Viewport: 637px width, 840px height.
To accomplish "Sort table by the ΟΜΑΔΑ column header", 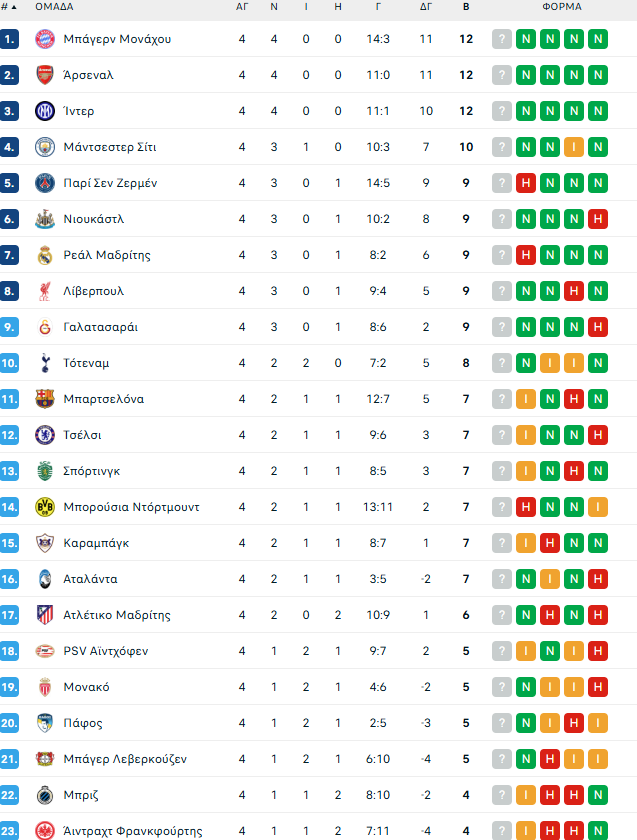I will click(x=54, y=6).
